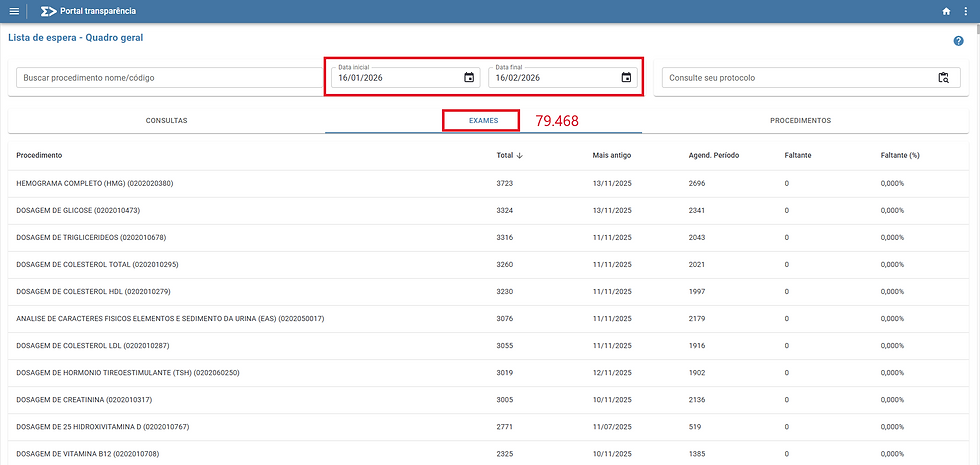
Task: Click scheduled value 1385
Action: [697, 454]
